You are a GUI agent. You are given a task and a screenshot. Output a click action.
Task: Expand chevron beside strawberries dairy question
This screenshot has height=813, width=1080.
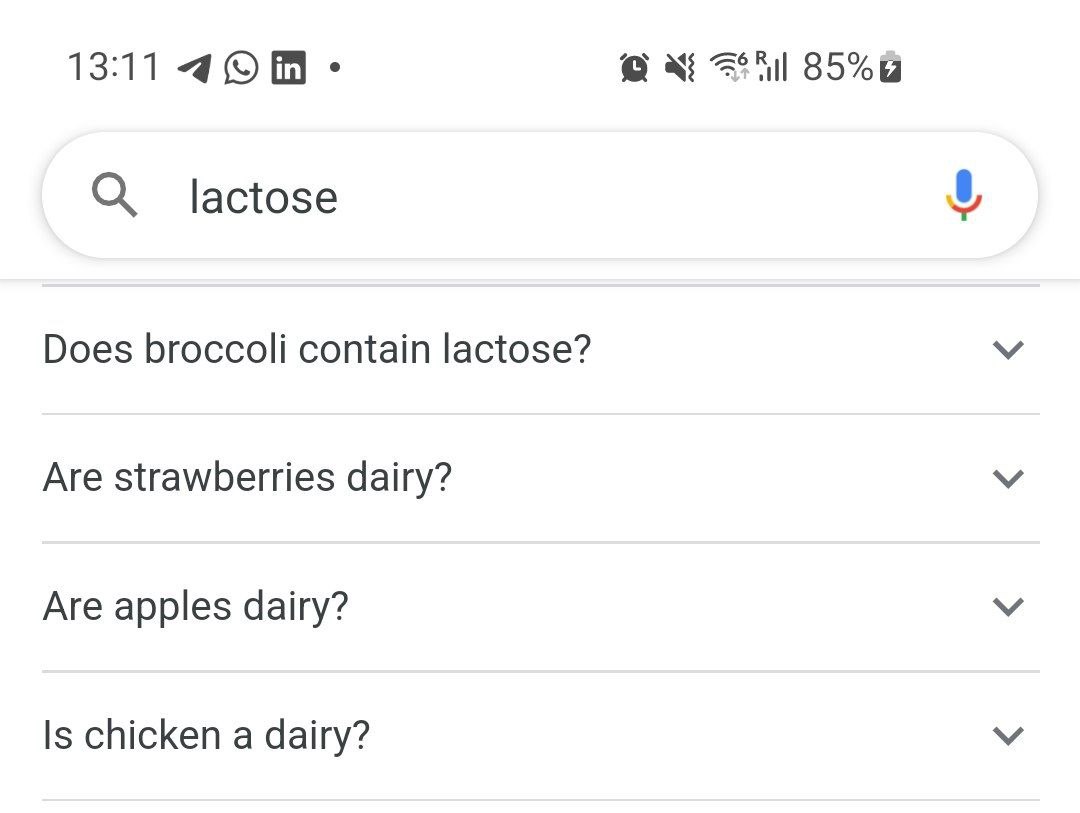1008,478
